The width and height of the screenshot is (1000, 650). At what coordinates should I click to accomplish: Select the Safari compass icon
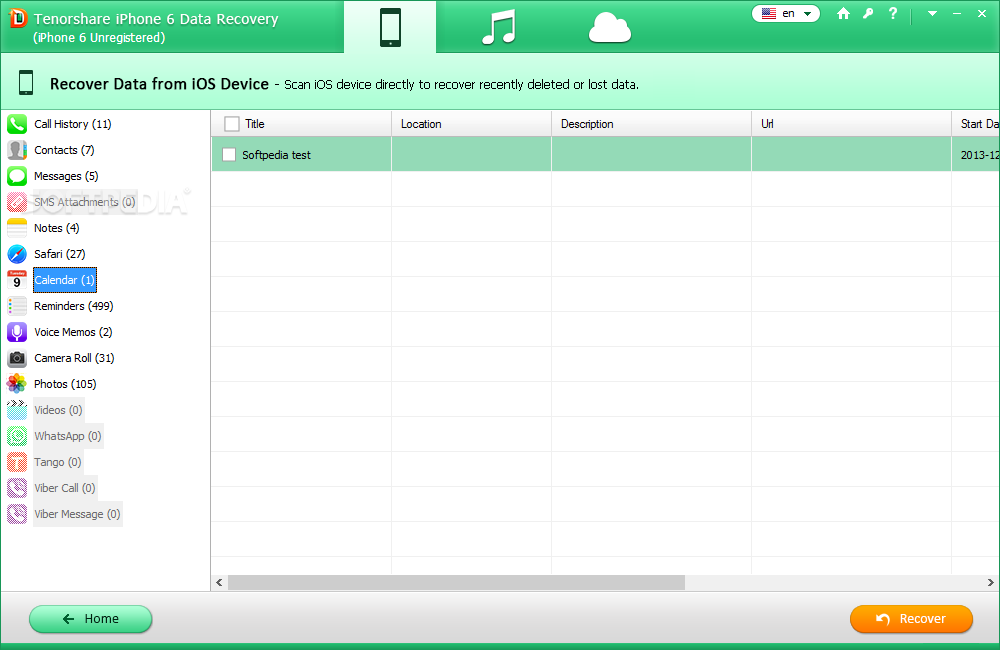tap(17, 254)
